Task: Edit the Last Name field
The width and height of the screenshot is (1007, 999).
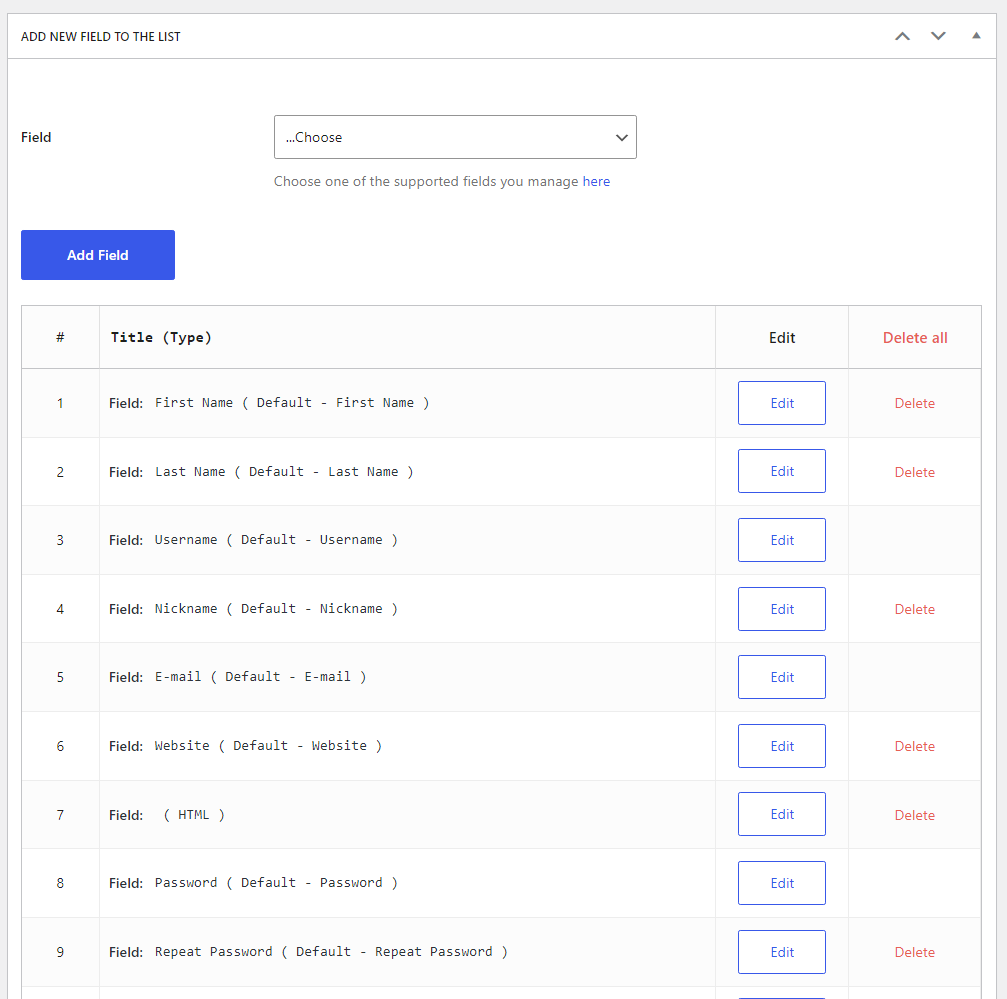Action: pyautogui.click(x=781, y=471)
